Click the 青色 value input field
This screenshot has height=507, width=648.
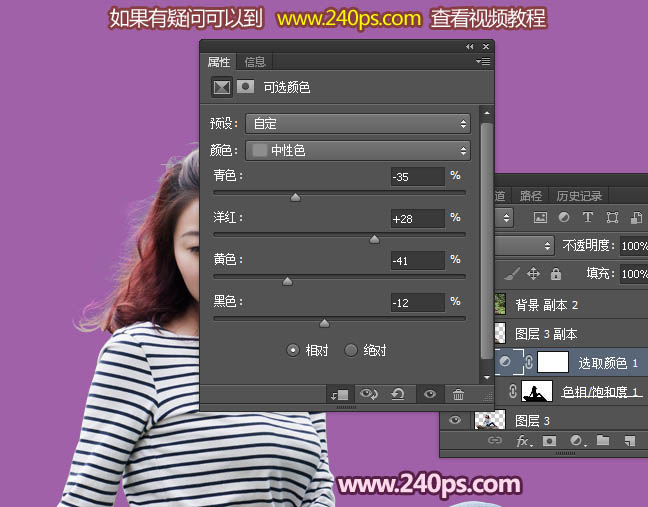[x=417, y=177]
